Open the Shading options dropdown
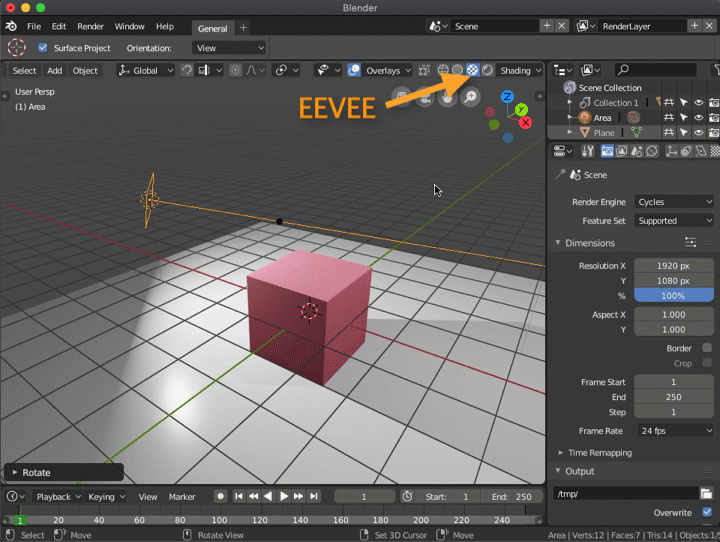 point(521,70)
